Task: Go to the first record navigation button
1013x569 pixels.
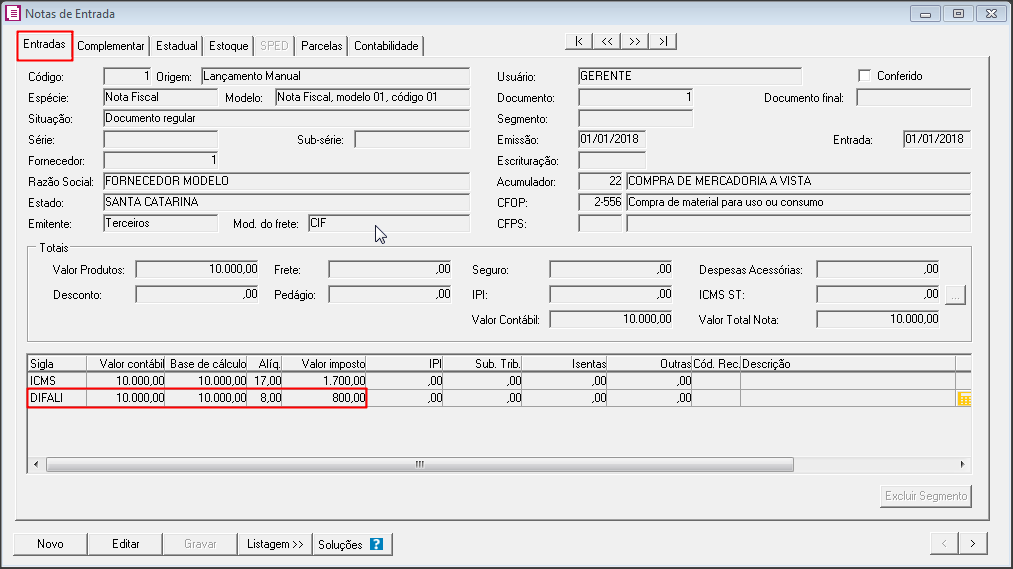Action: tap(578, 41)
